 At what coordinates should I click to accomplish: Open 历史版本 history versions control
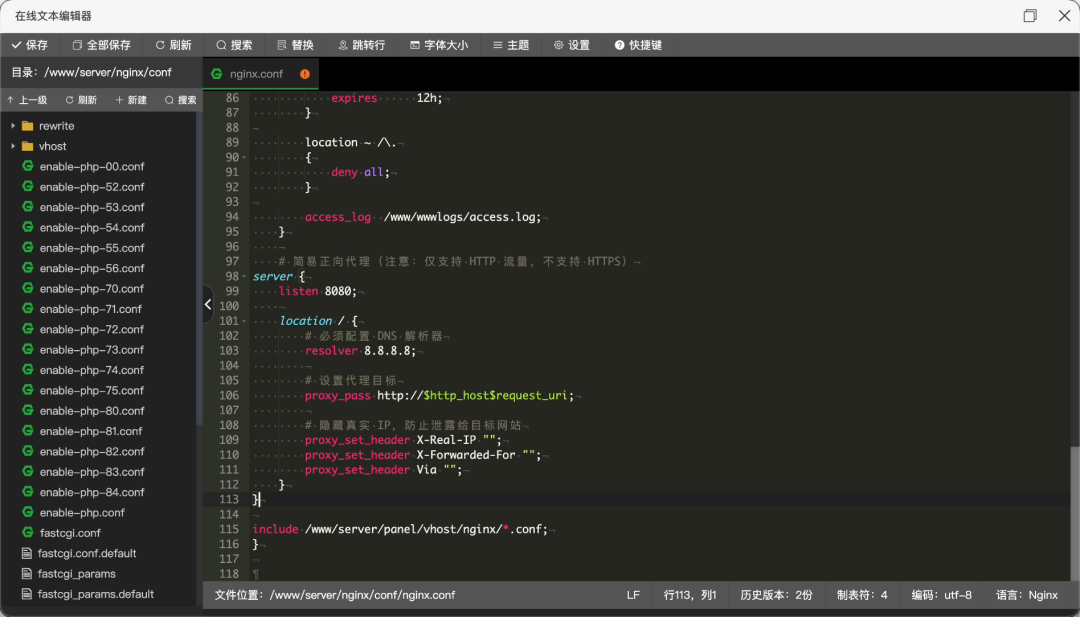[776, 594]
